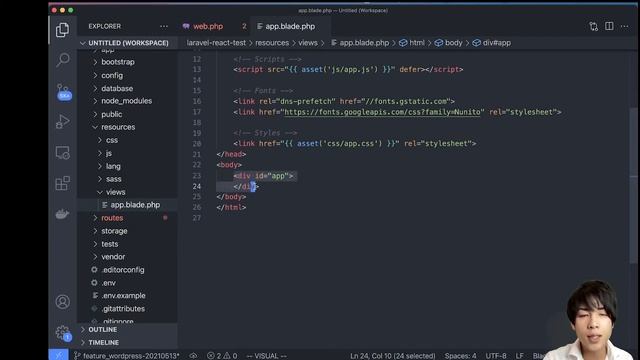This screenshot has height=360, width=640.
Task: Open the Source Control view icon
Action: coord(63,91)
